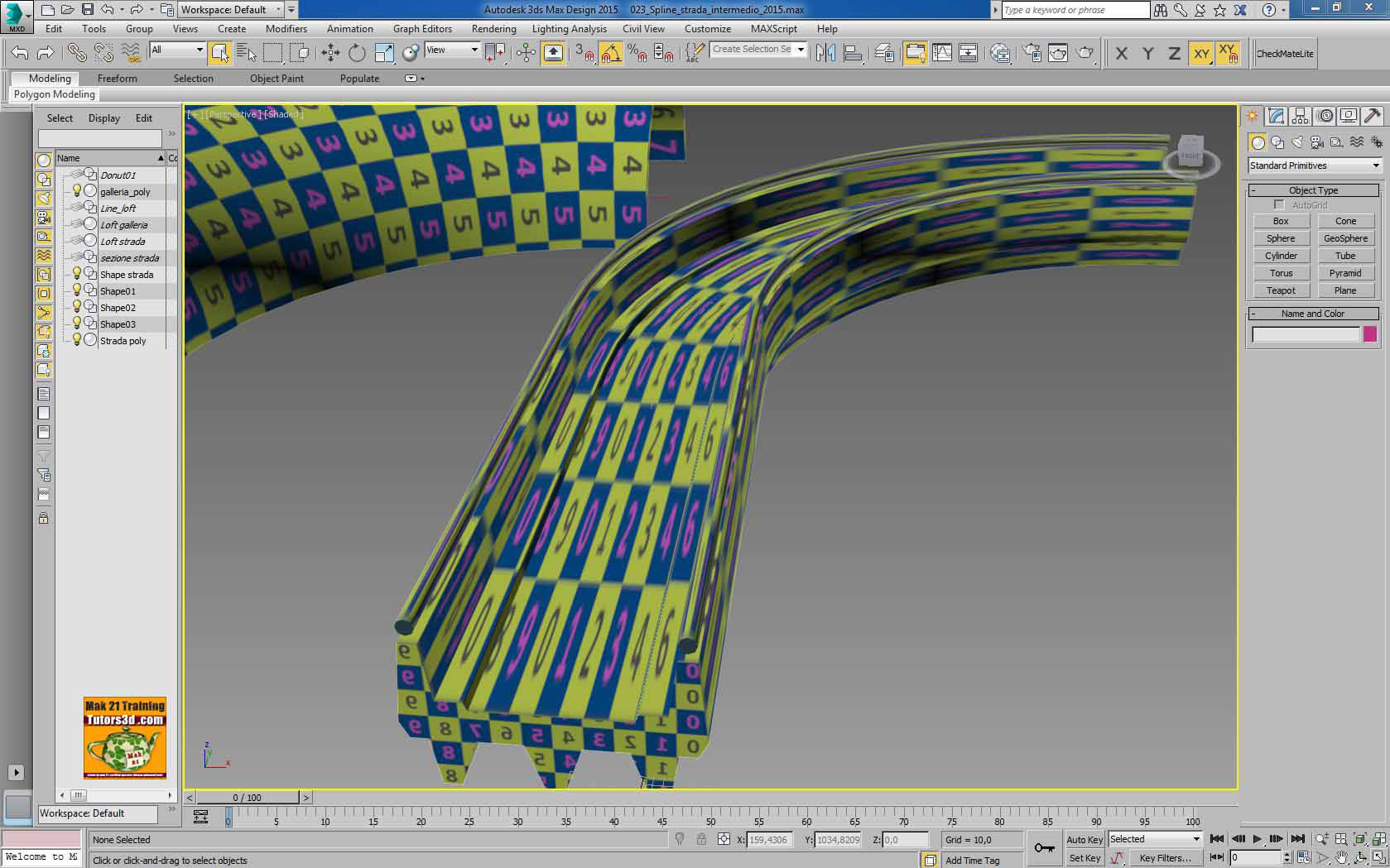Toggle the Angle Snap button
The image size is (1390, 868).
click(x=611, y=54)
